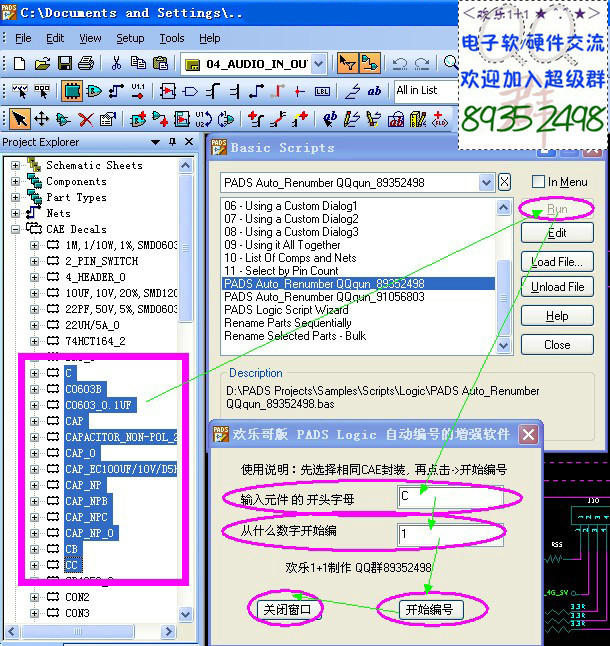Image resolution: width=610 pixels, height=646 pixels.
Task: Click the Cut scissors icon
Action: tap(116, 63)
